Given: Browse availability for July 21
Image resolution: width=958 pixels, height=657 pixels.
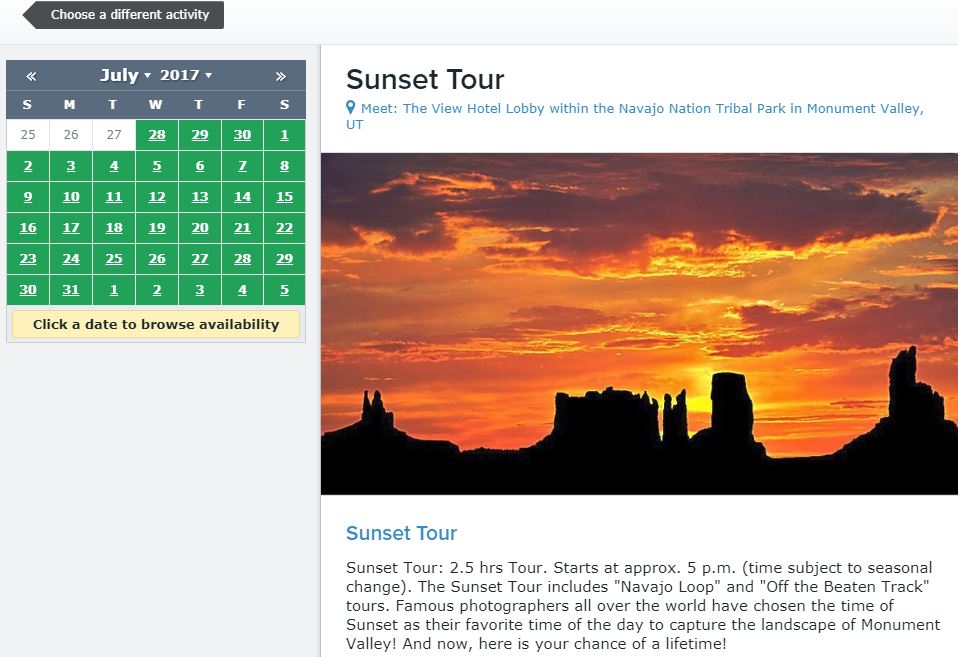Looking at the screenshot, I should click(x=243, y=228).
